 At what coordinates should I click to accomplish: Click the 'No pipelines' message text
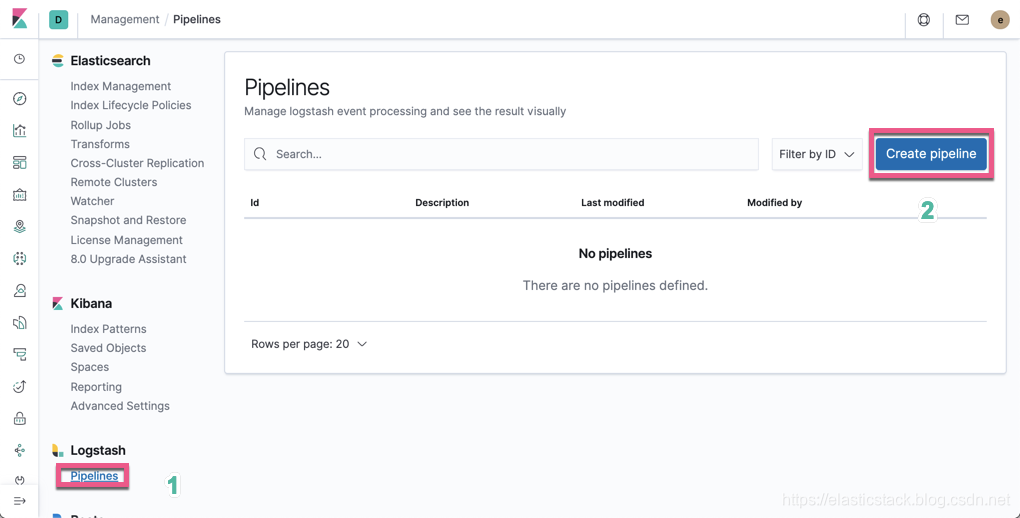click(x=615, y=253)
